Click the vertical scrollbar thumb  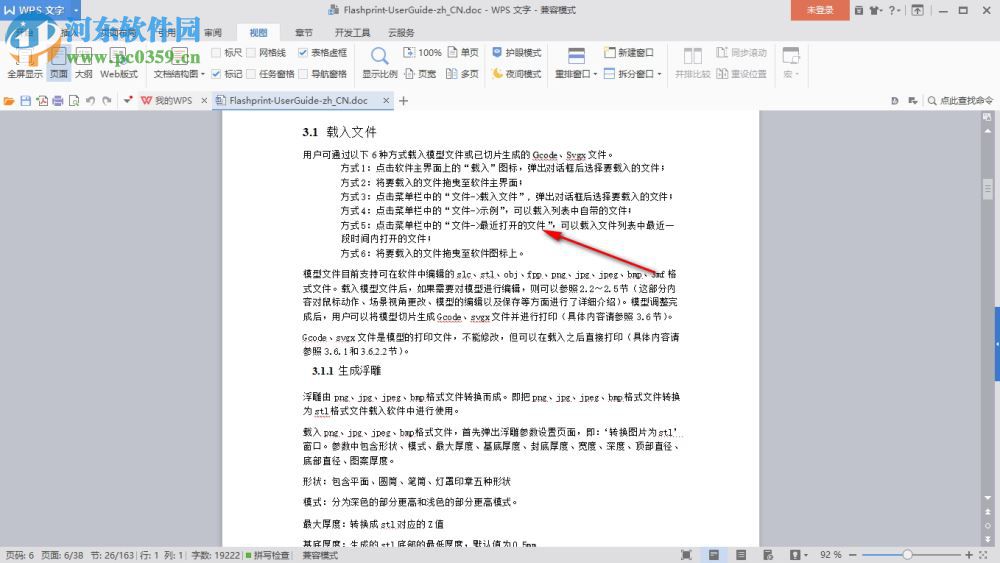[x=988, y=189]
